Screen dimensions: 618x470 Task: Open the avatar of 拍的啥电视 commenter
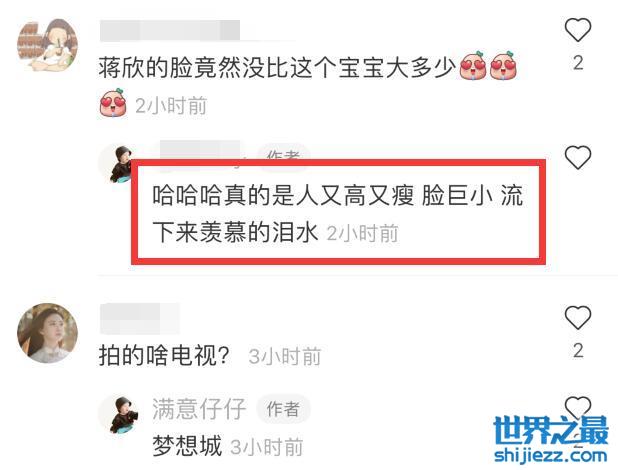[x=48, y=333]
